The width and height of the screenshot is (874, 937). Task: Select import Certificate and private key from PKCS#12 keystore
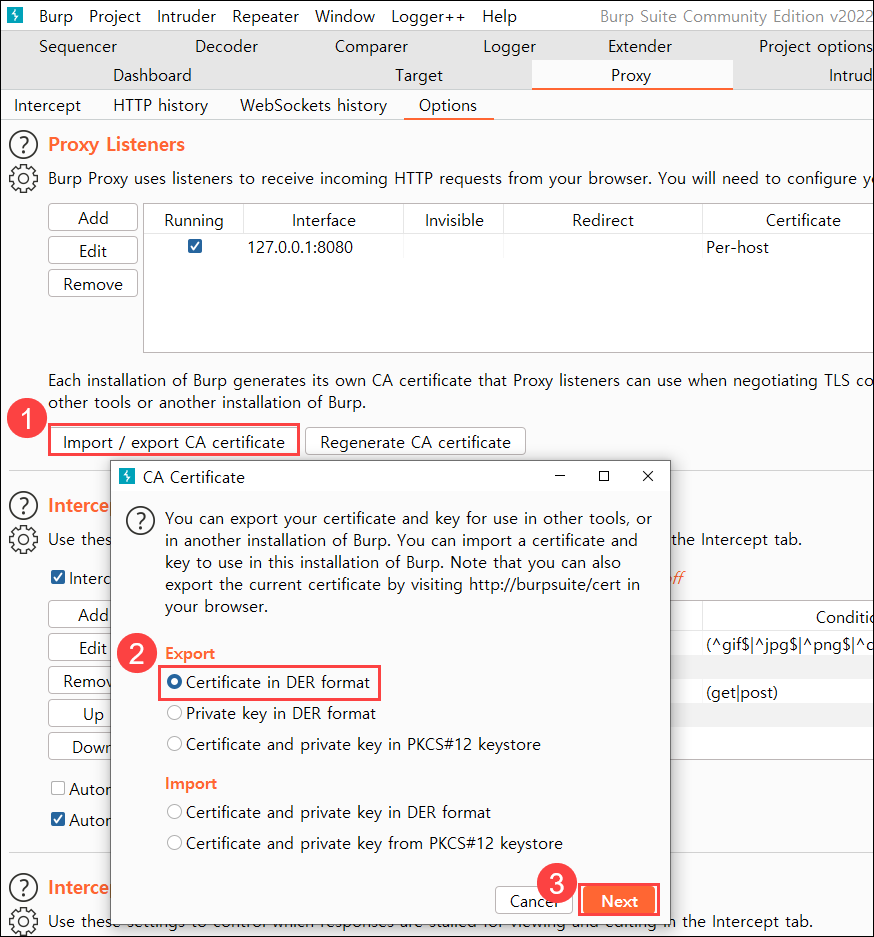364,844
